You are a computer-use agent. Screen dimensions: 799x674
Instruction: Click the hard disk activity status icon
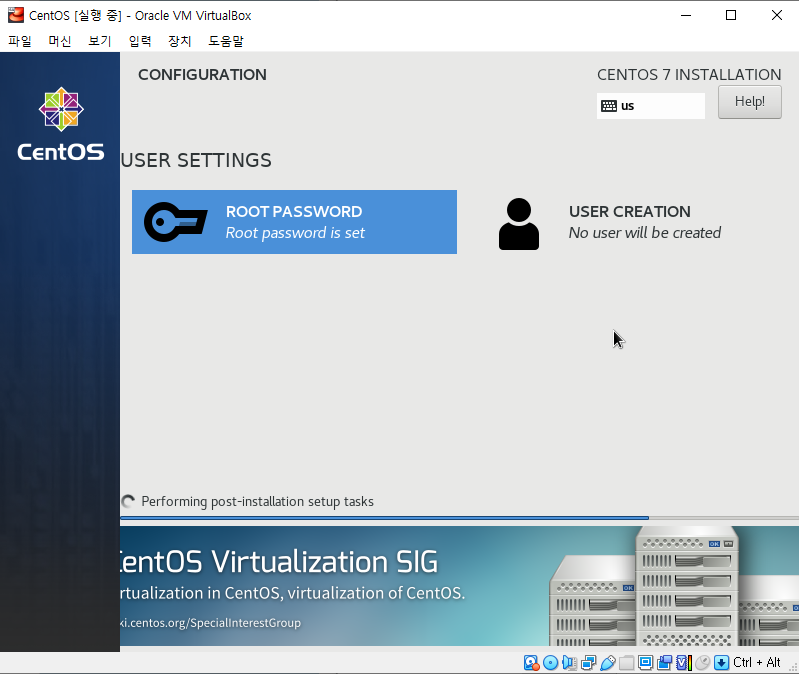pos(531,662)
